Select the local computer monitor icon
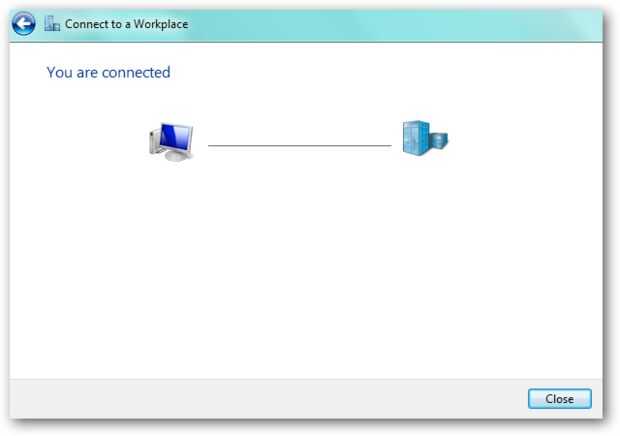This screenshot has height=436, width=620. 172,142
